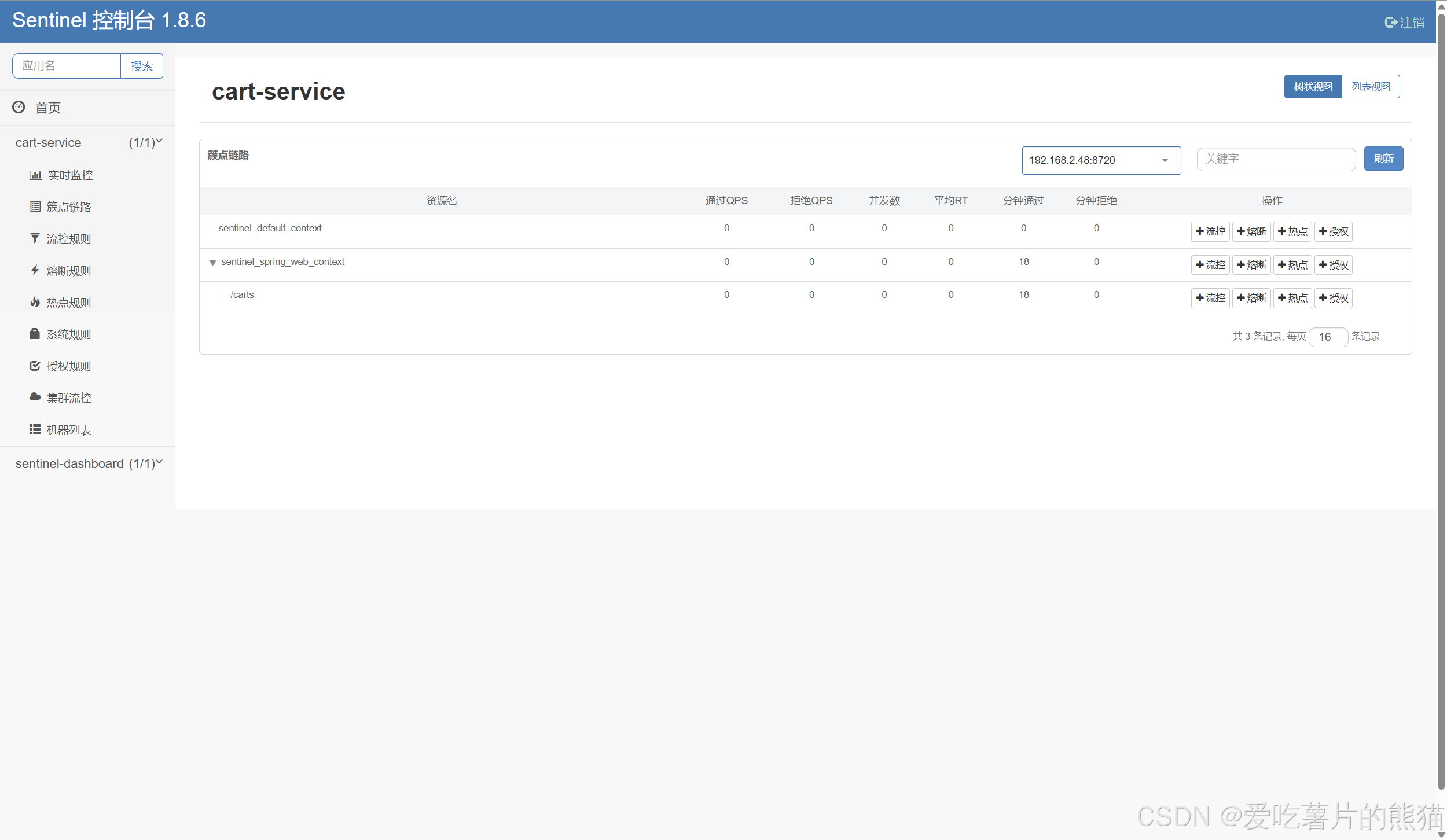Image resolution: width=1447 pixels, height=840 pixels.
Task: Open 机器列表 menu item
Action: 68,430
